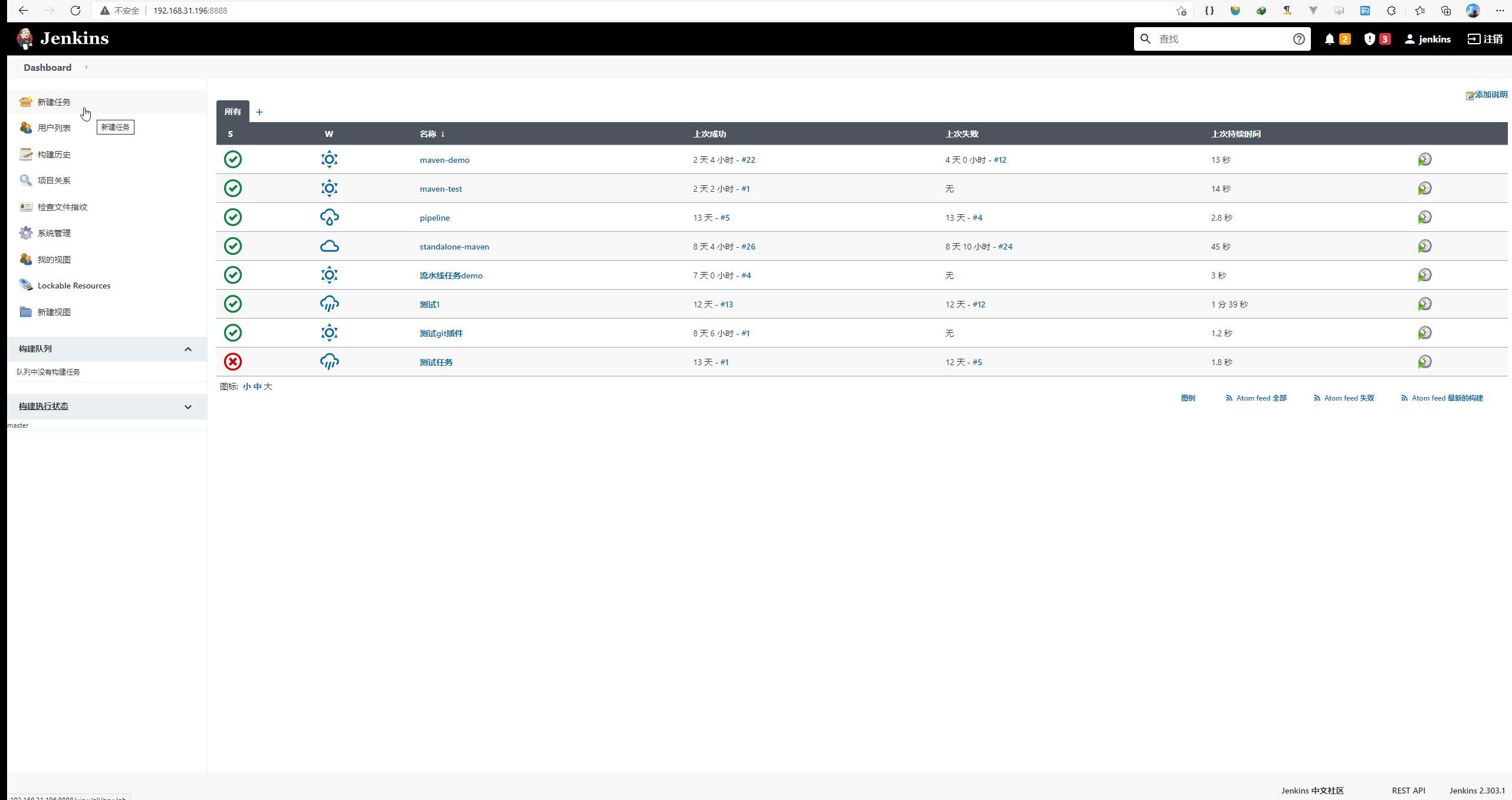This screenshot has width=1512, height=800.
Task: Open the maven-test job
Action: 441,189
